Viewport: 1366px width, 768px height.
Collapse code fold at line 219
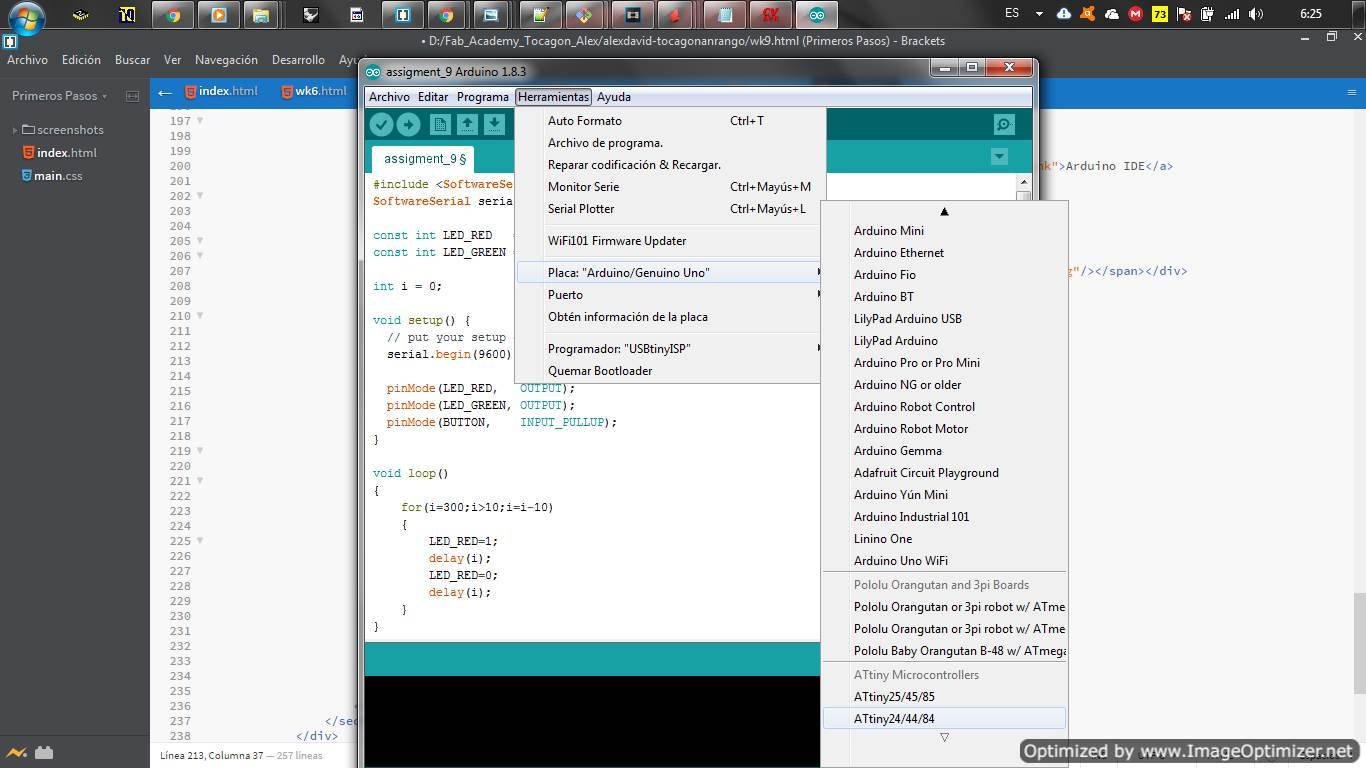(199, 451)
